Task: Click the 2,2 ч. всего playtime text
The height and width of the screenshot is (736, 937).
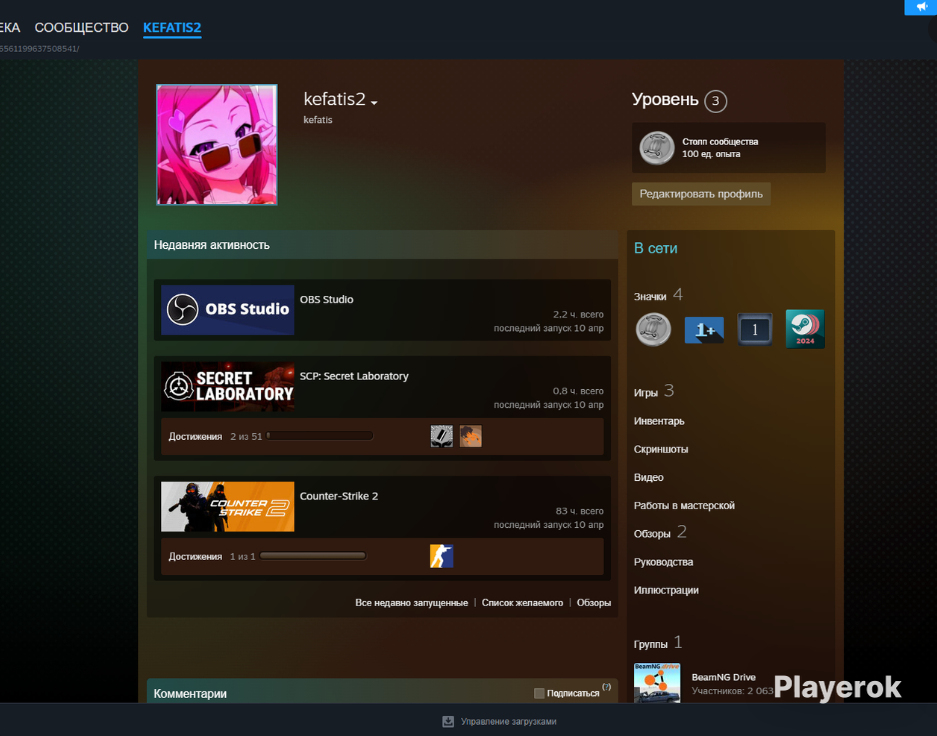Action: [x=578, y=314]
